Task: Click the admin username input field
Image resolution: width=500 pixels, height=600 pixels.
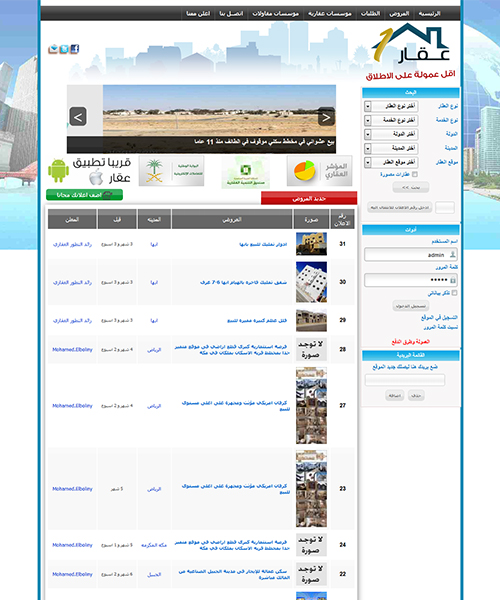Action: click(x=410, y=254)
